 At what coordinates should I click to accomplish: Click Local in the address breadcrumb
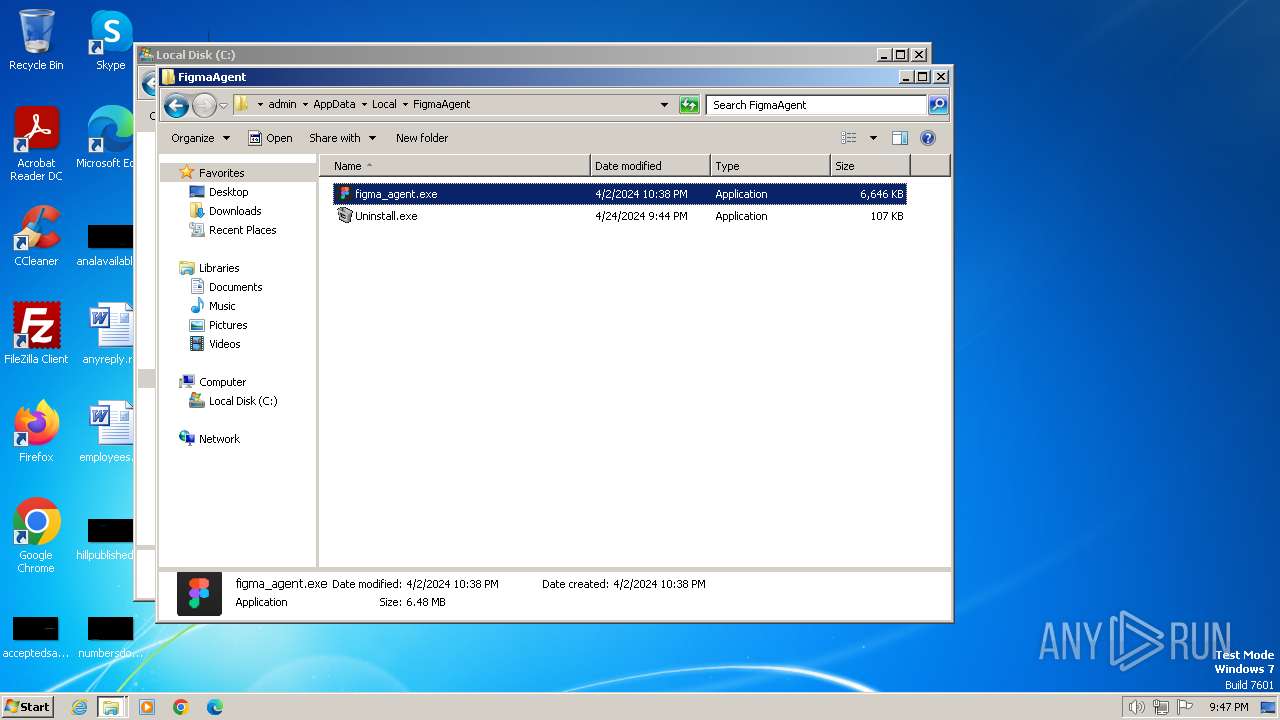point(384,104)
